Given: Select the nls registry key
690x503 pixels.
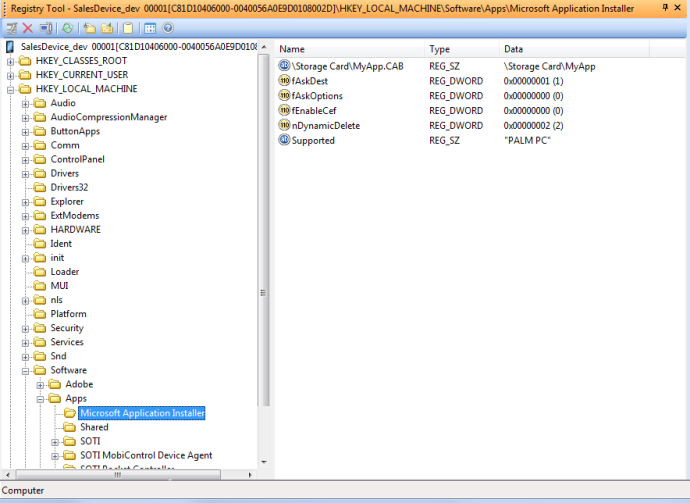Looking at the screenshot, I should click(56, 300).
